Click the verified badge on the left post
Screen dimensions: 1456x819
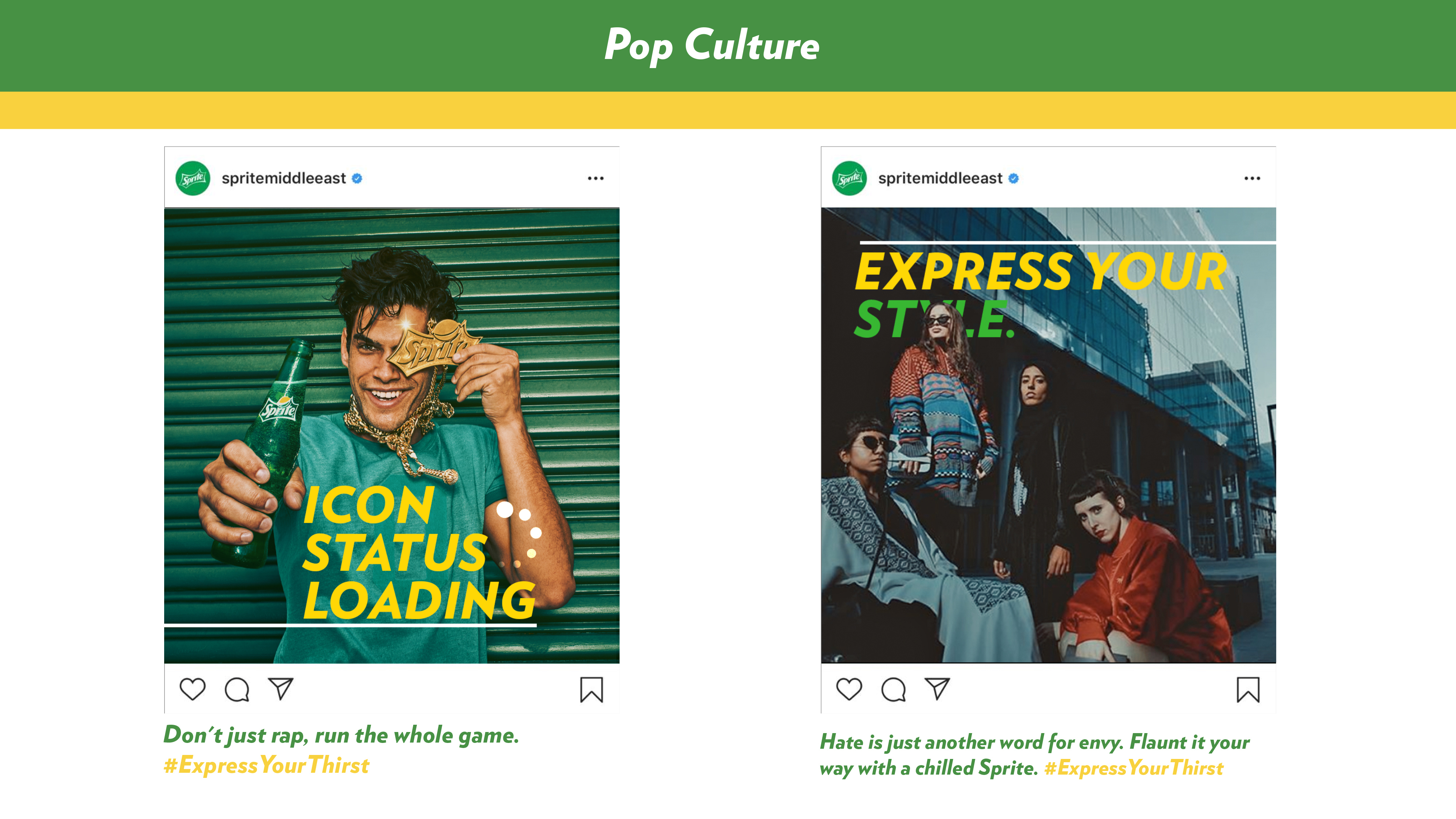pyautogui.click(x=357, y=179)
